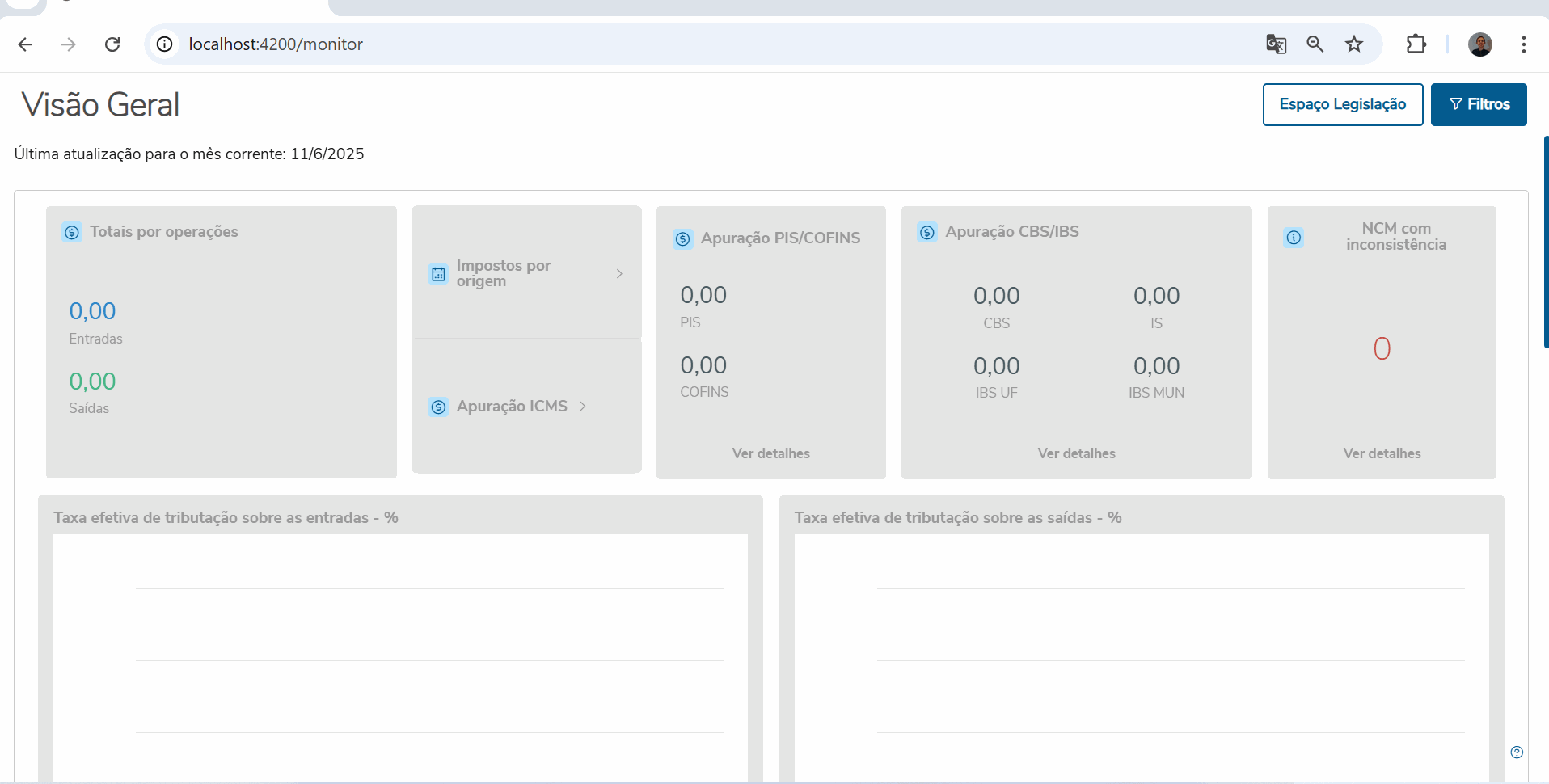Open the Espaço Legislação button
Screen dimensions: 1549x784
click(1343, 104)
